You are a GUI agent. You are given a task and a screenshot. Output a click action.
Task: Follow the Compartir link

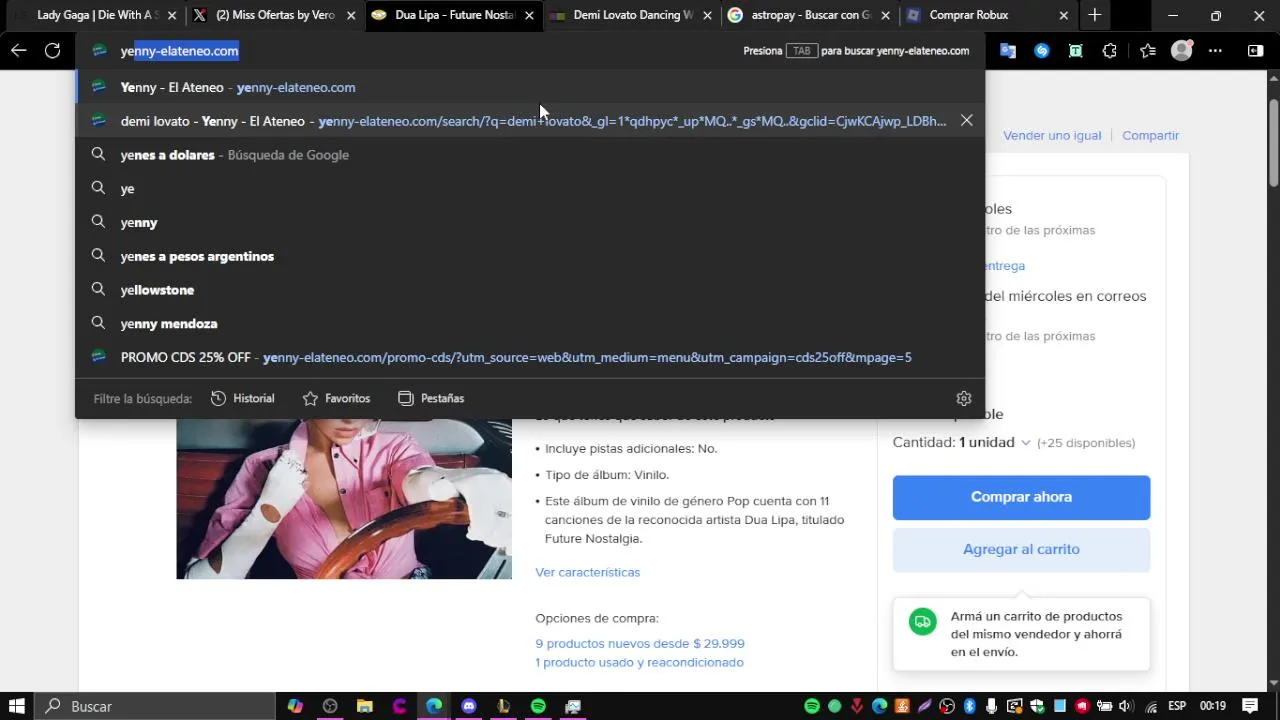pos(1150,135)
